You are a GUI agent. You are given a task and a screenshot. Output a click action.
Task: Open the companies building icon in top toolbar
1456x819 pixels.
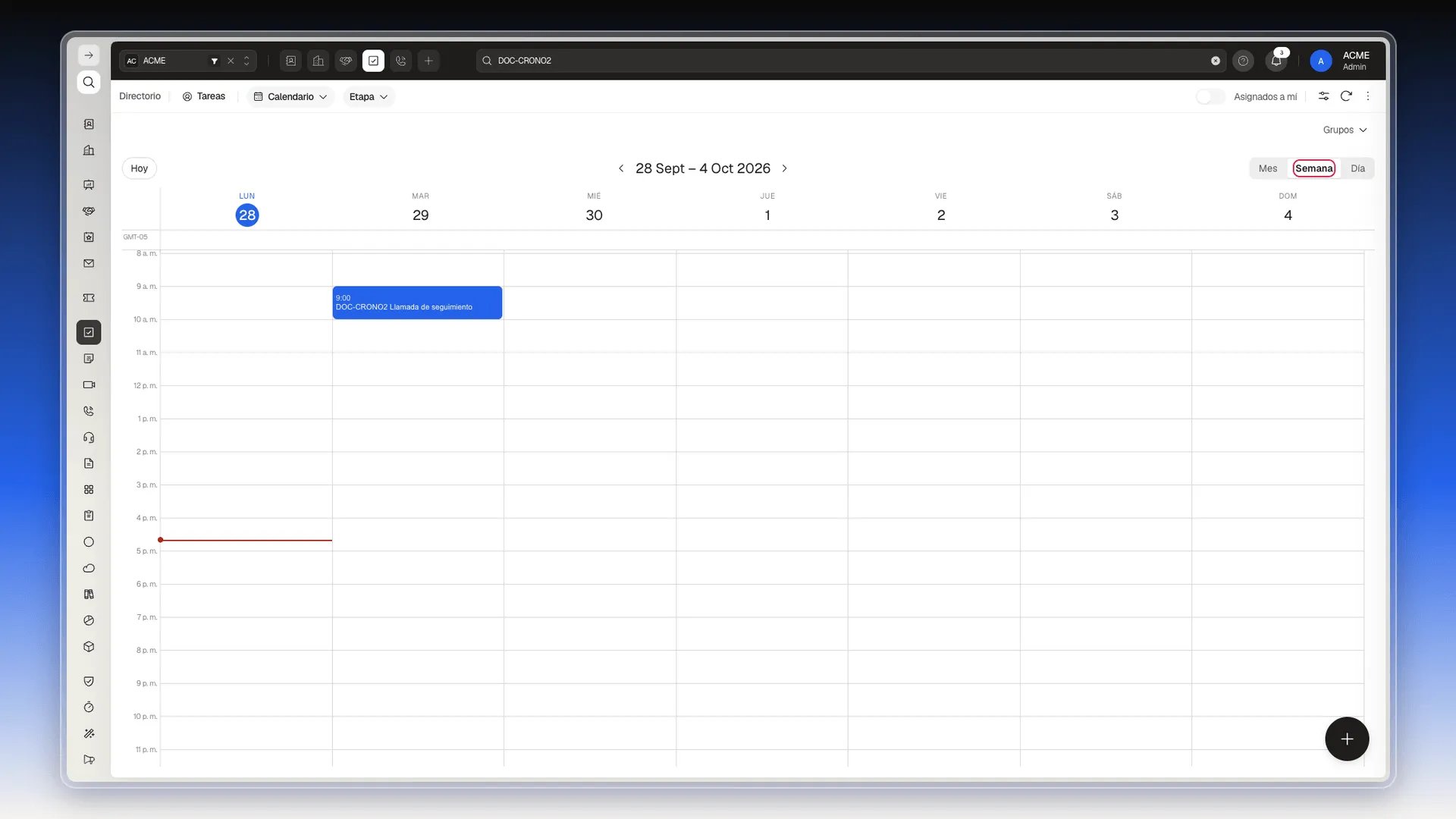[318, 61]
